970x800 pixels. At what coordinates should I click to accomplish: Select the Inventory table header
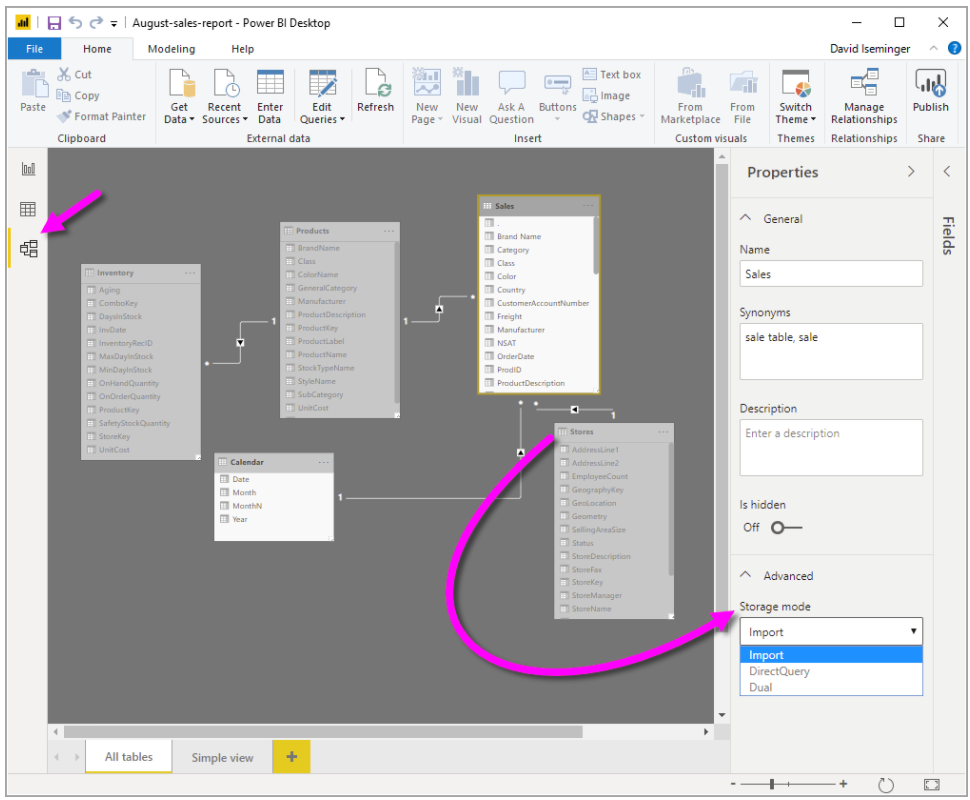[x=140, y=273]
